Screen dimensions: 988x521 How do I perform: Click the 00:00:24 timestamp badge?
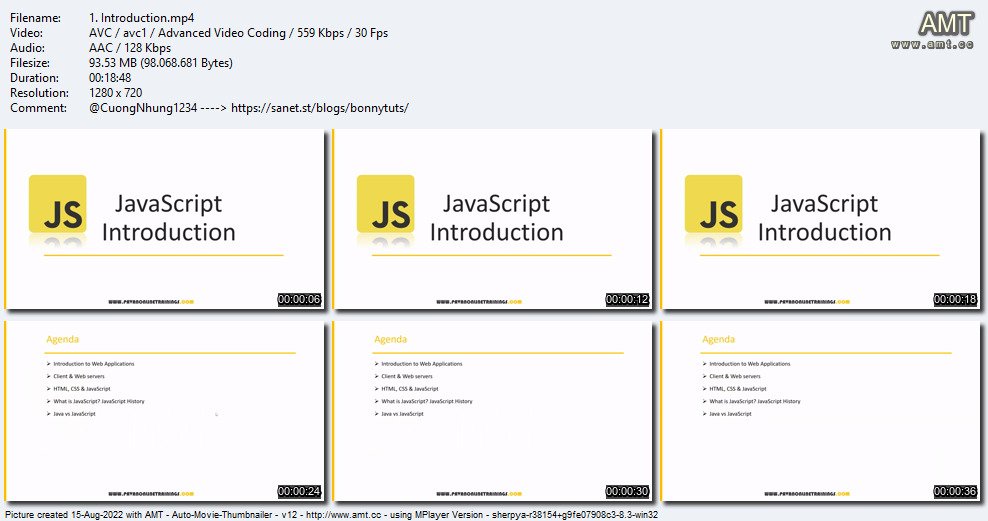coord(299,491)
